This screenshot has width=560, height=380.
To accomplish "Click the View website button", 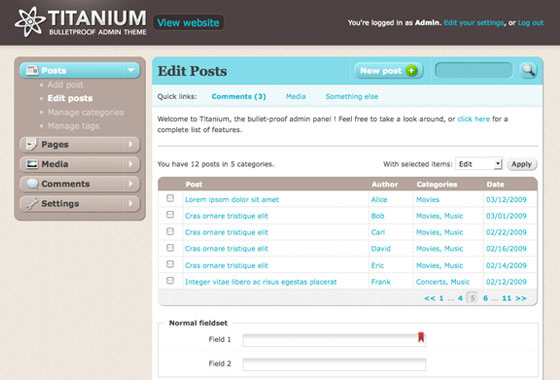I will click(188, 22).
